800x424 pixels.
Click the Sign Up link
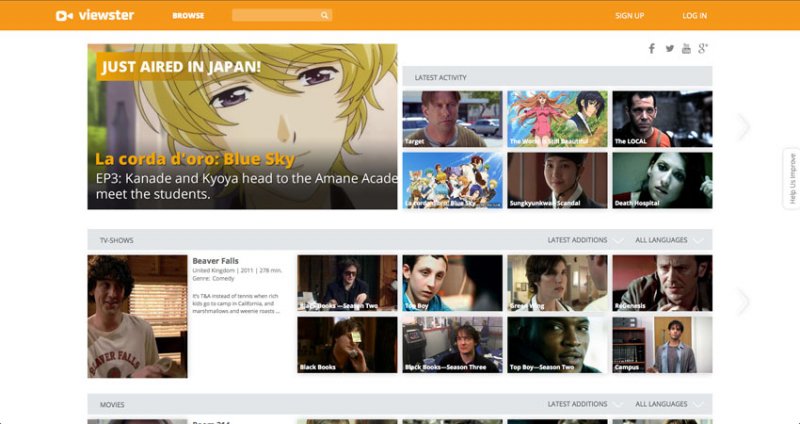[x=629, y=16]
